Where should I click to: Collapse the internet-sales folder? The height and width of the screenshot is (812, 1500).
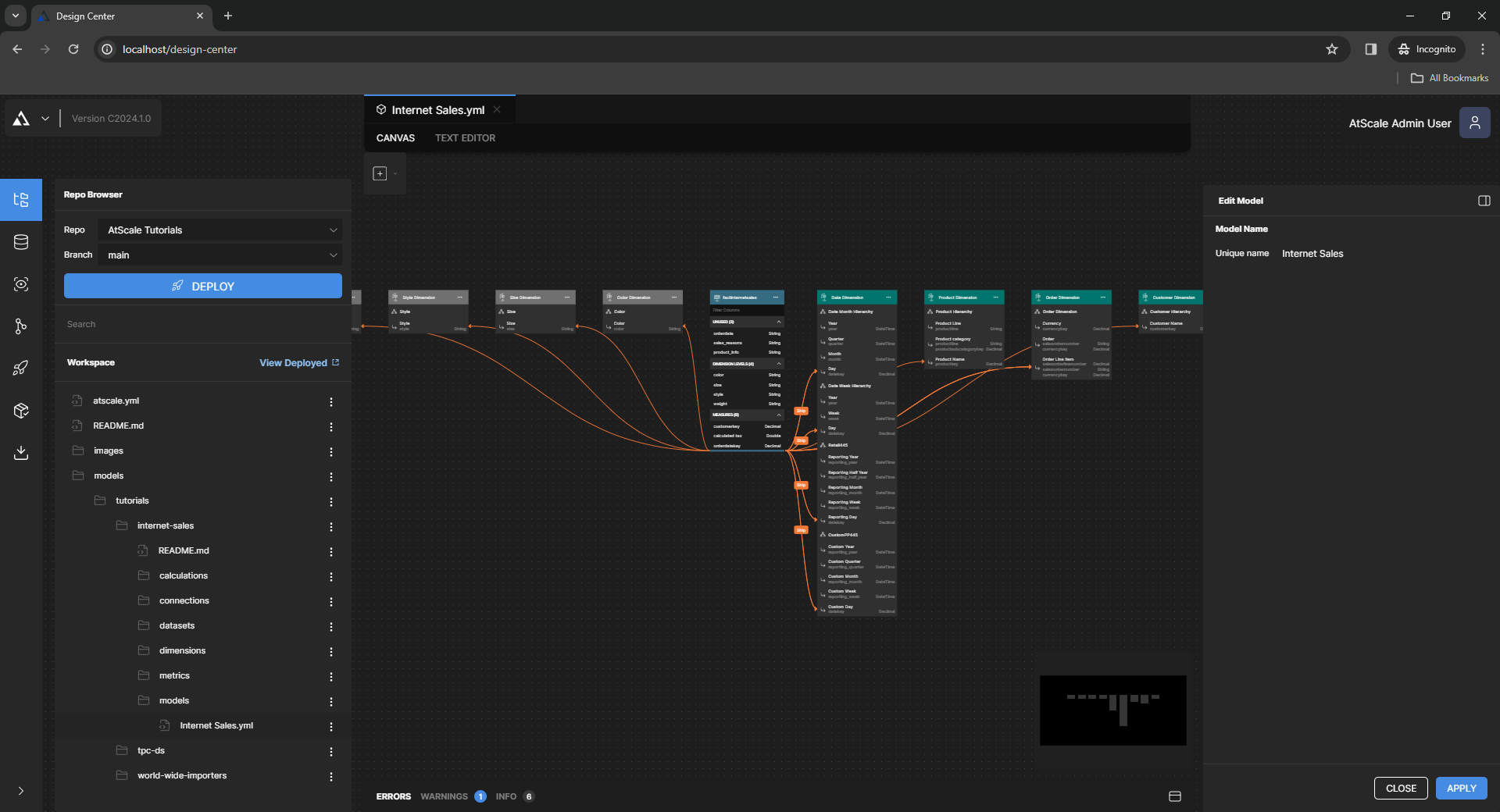(x=165, y=525)
